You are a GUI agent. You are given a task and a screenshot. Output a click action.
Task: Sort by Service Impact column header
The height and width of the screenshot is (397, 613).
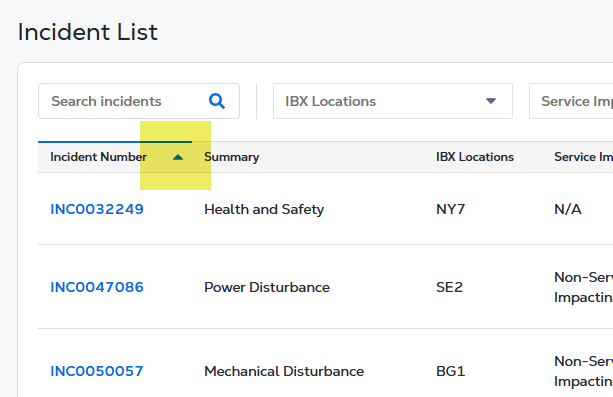point(583,157)
